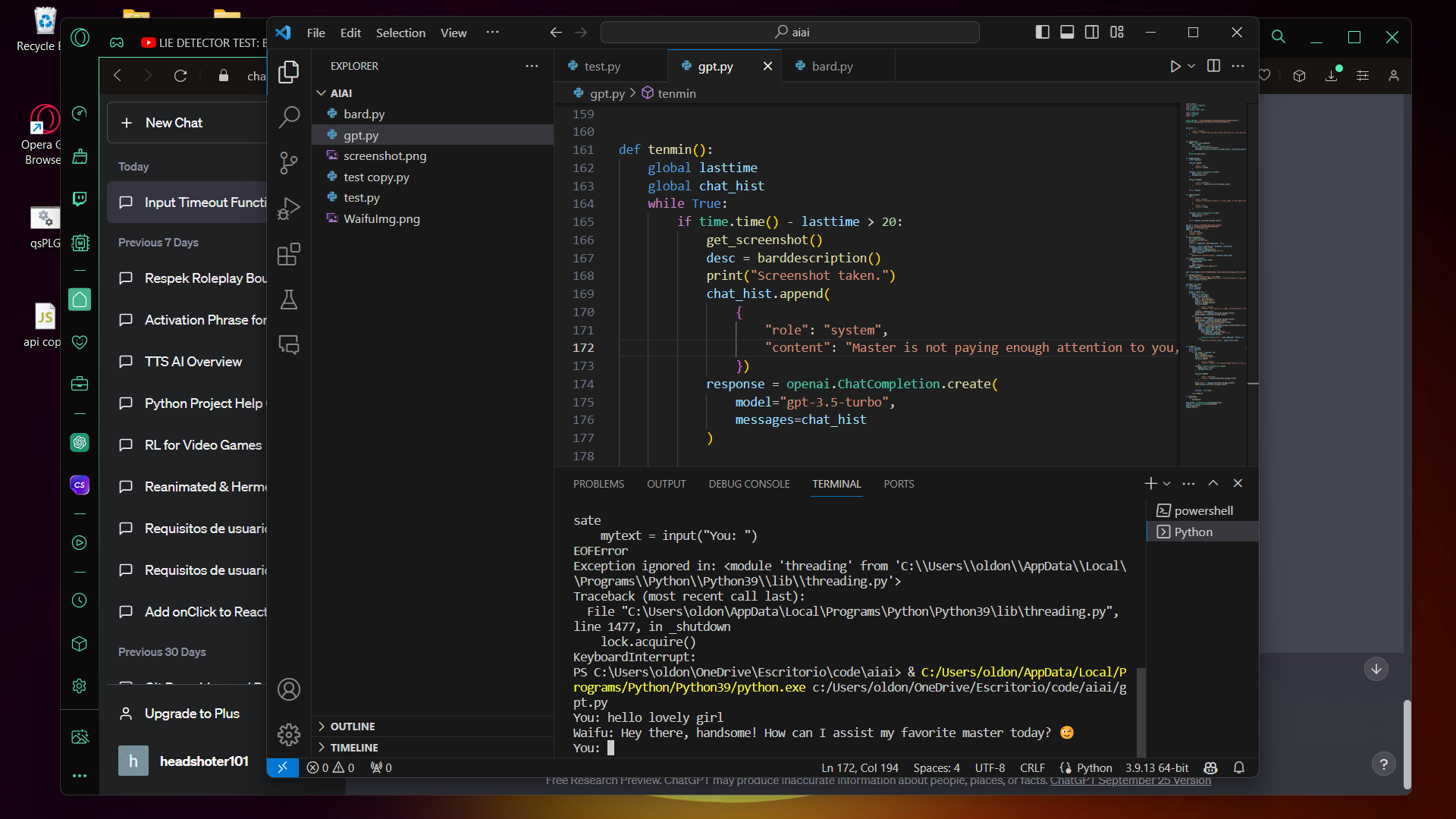Switch to the DEBUG CONSOLE tab
The height and width of the screenshot is (819, 1456).
(x=748, y=484)
